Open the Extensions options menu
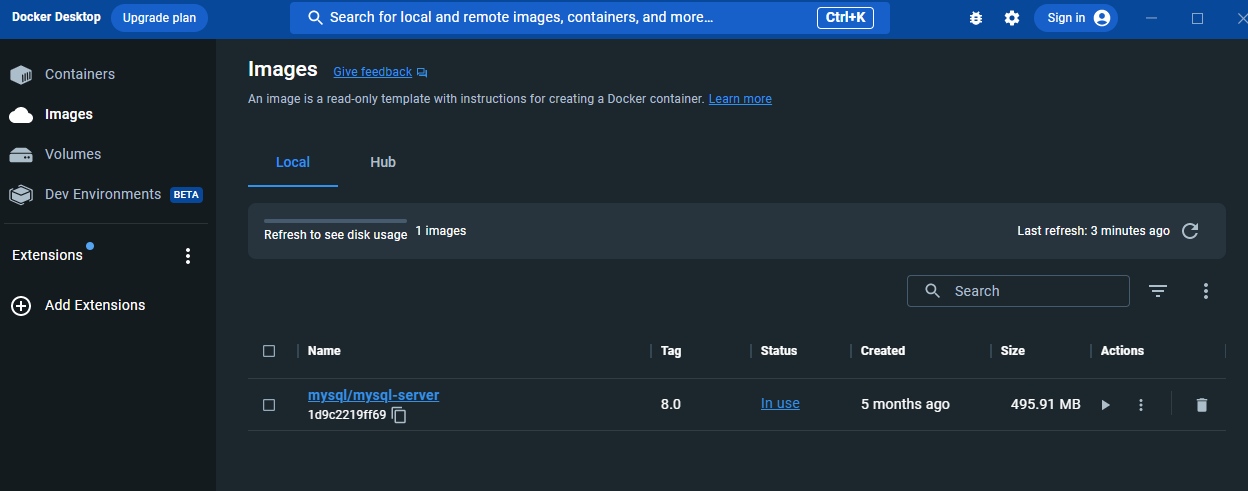The height and width of the screenshot is (491, 1248). [x=187, y=256]
